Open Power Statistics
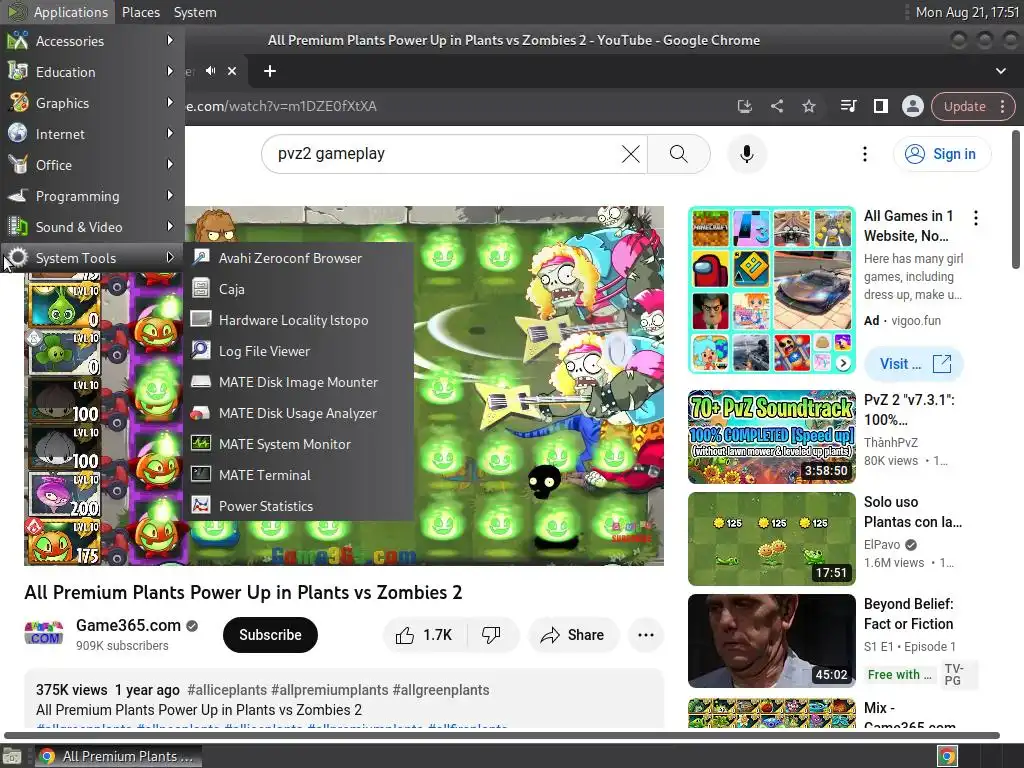 [x=299, y=506]
